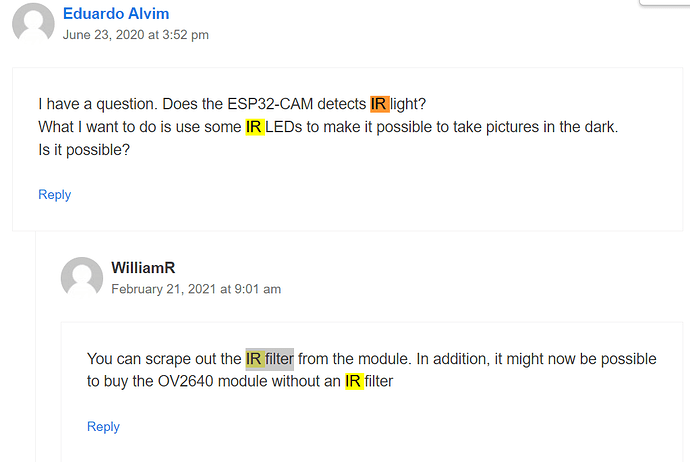Click the February 21, 2021 timestamp
690x462 pixels.
tap(196, 289)
